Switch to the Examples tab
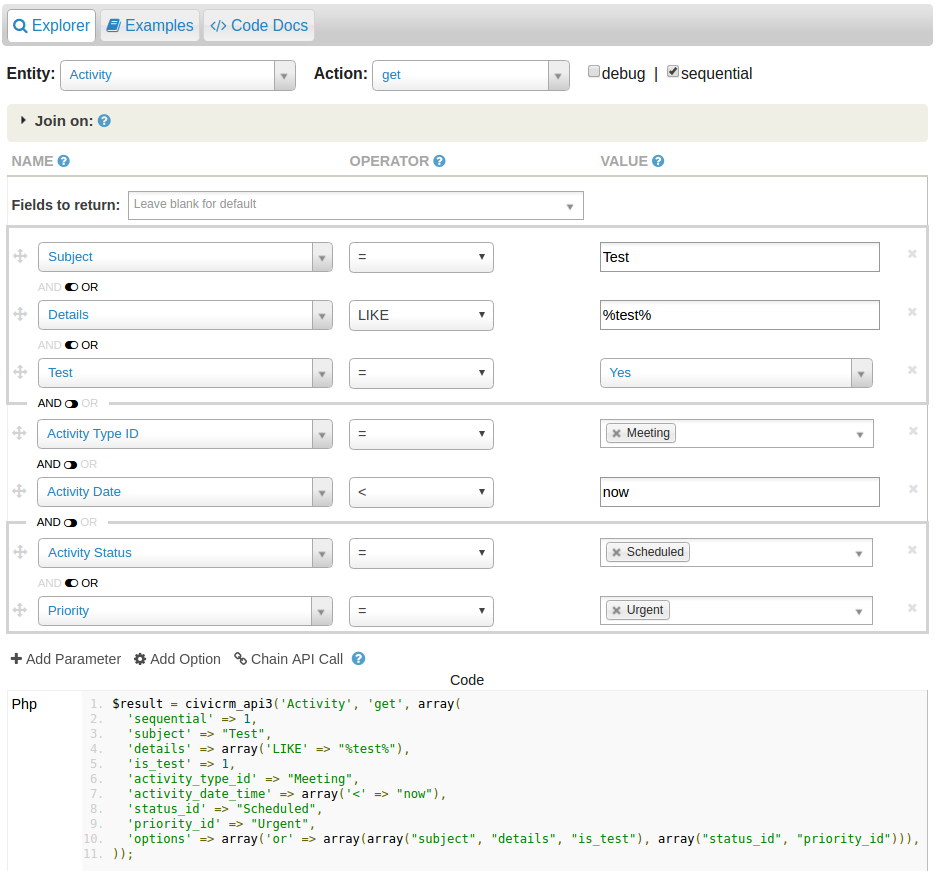935x871 pixels. pyautogui.click(x=149, y=25)
